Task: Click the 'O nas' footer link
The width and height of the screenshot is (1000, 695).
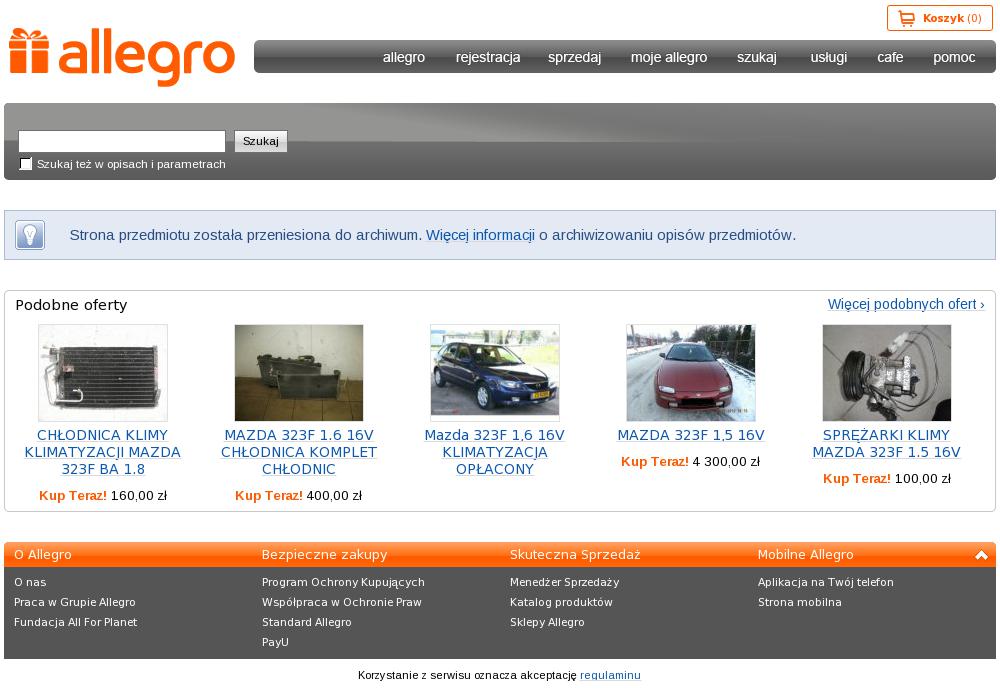Action: pos(30,582)
